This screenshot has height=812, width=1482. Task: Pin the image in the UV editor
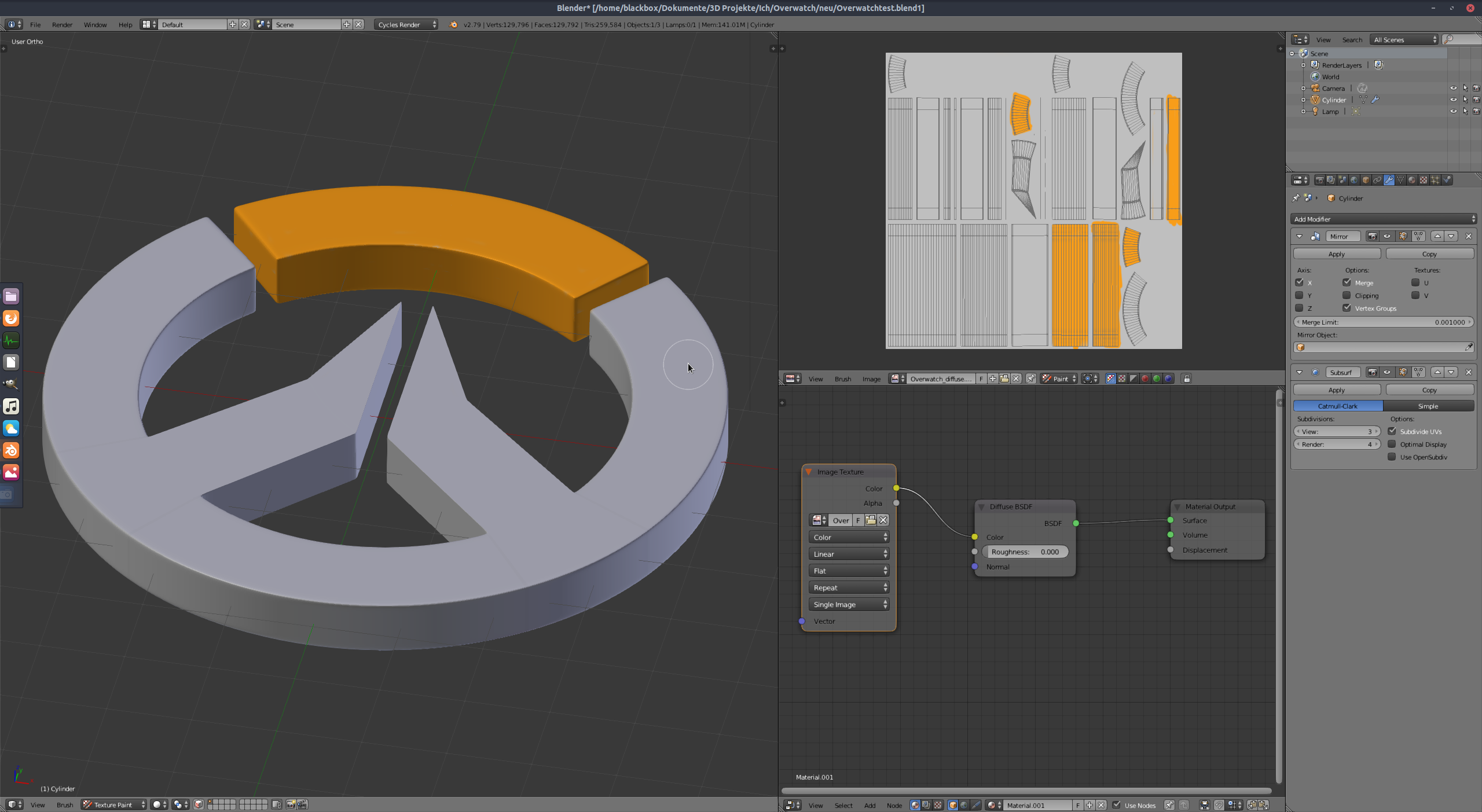[x=1031, y=379]
